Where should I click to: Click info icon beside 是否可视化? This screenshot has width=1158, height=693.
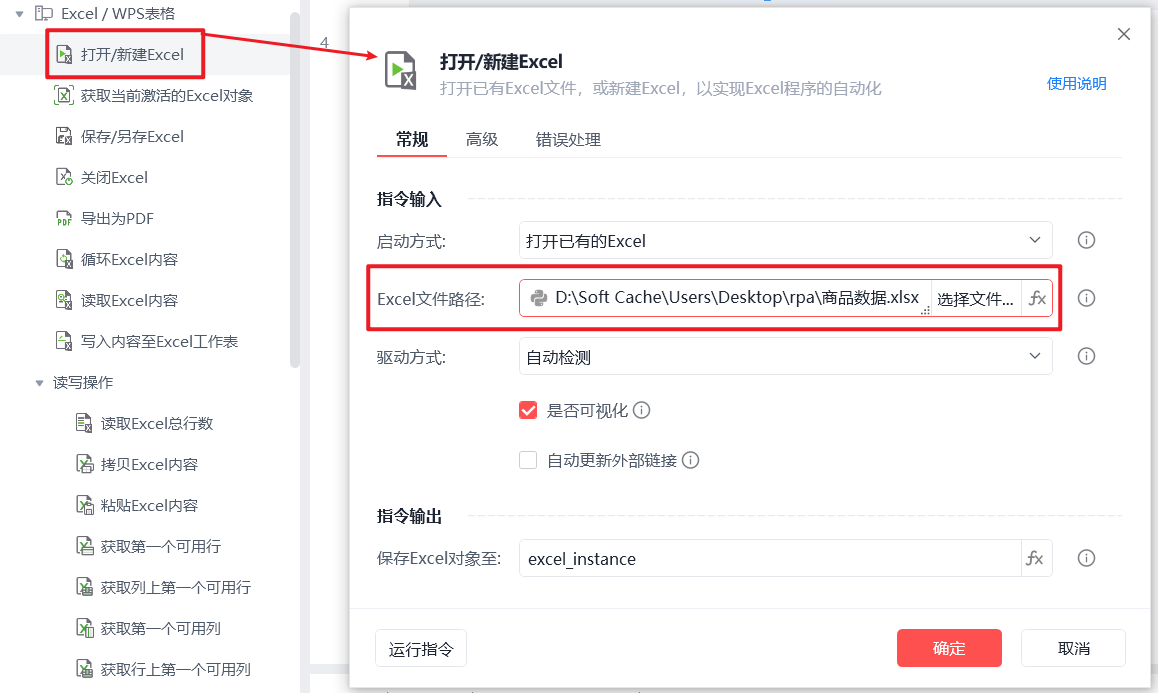pyautogui.click(x=642, y=410)
